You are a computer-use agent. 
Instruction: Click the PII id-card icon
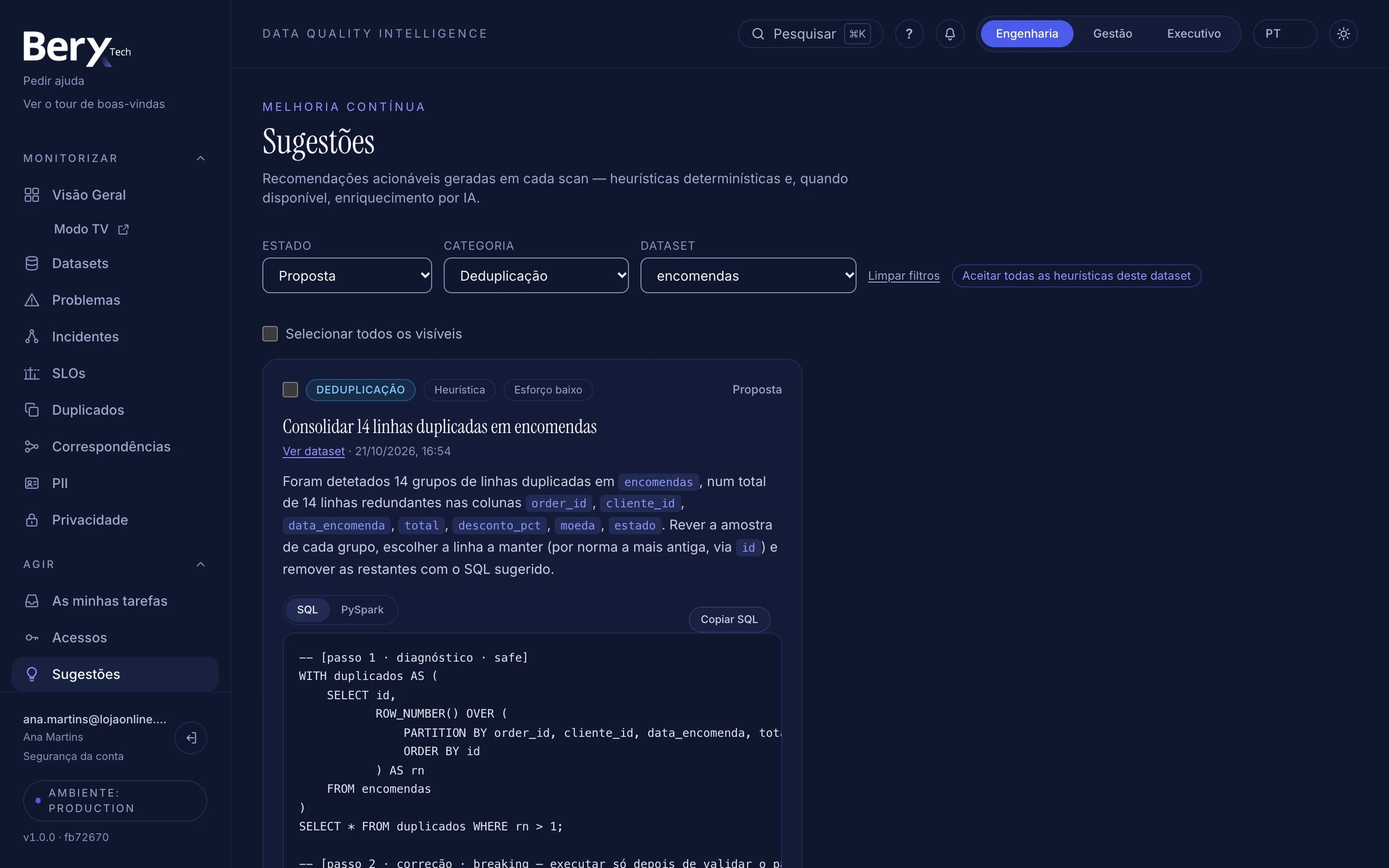(x=31, y=483)
